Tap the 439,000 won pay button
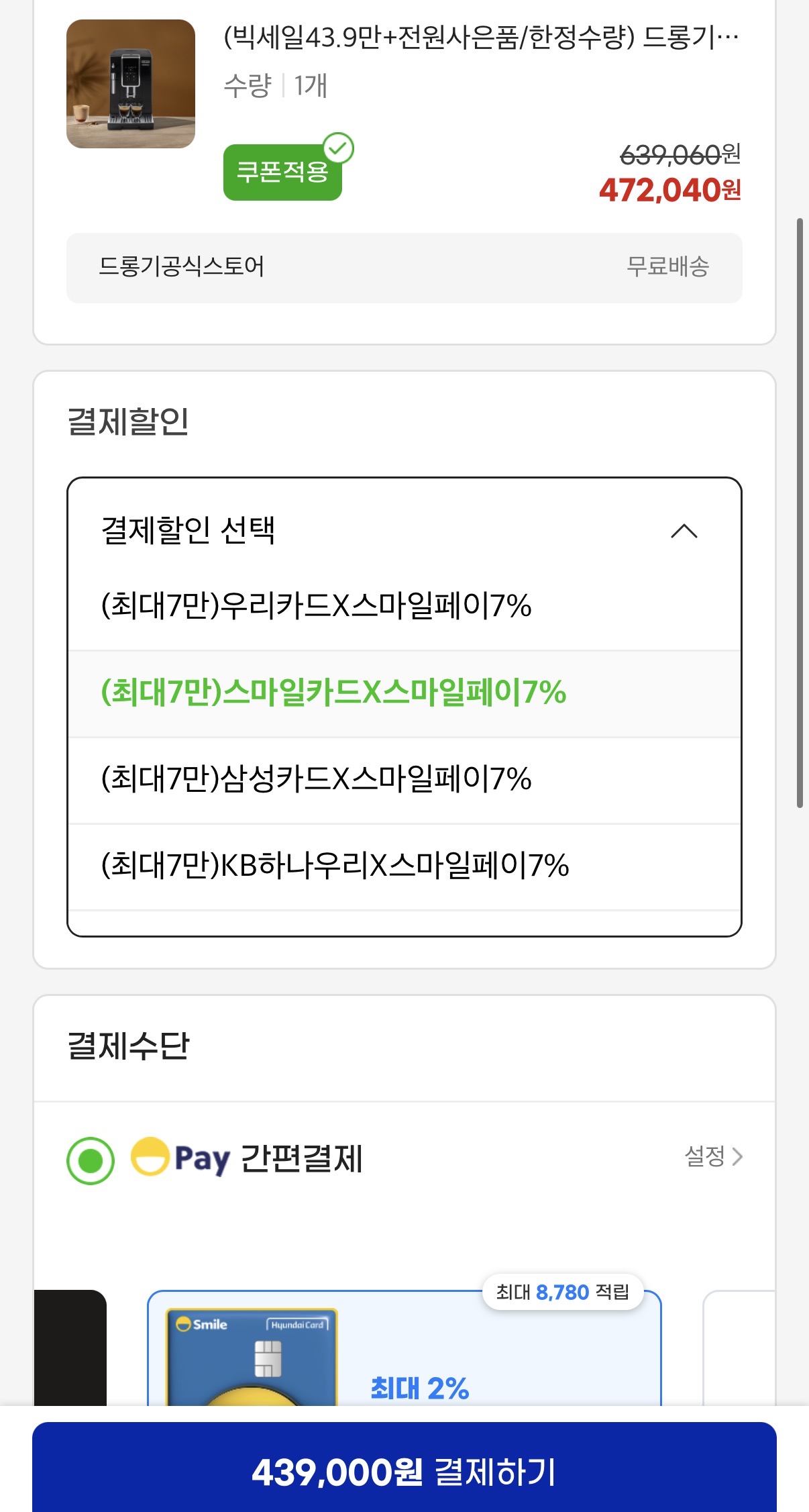This screenshot has width=809, height=1512. 404,1472
